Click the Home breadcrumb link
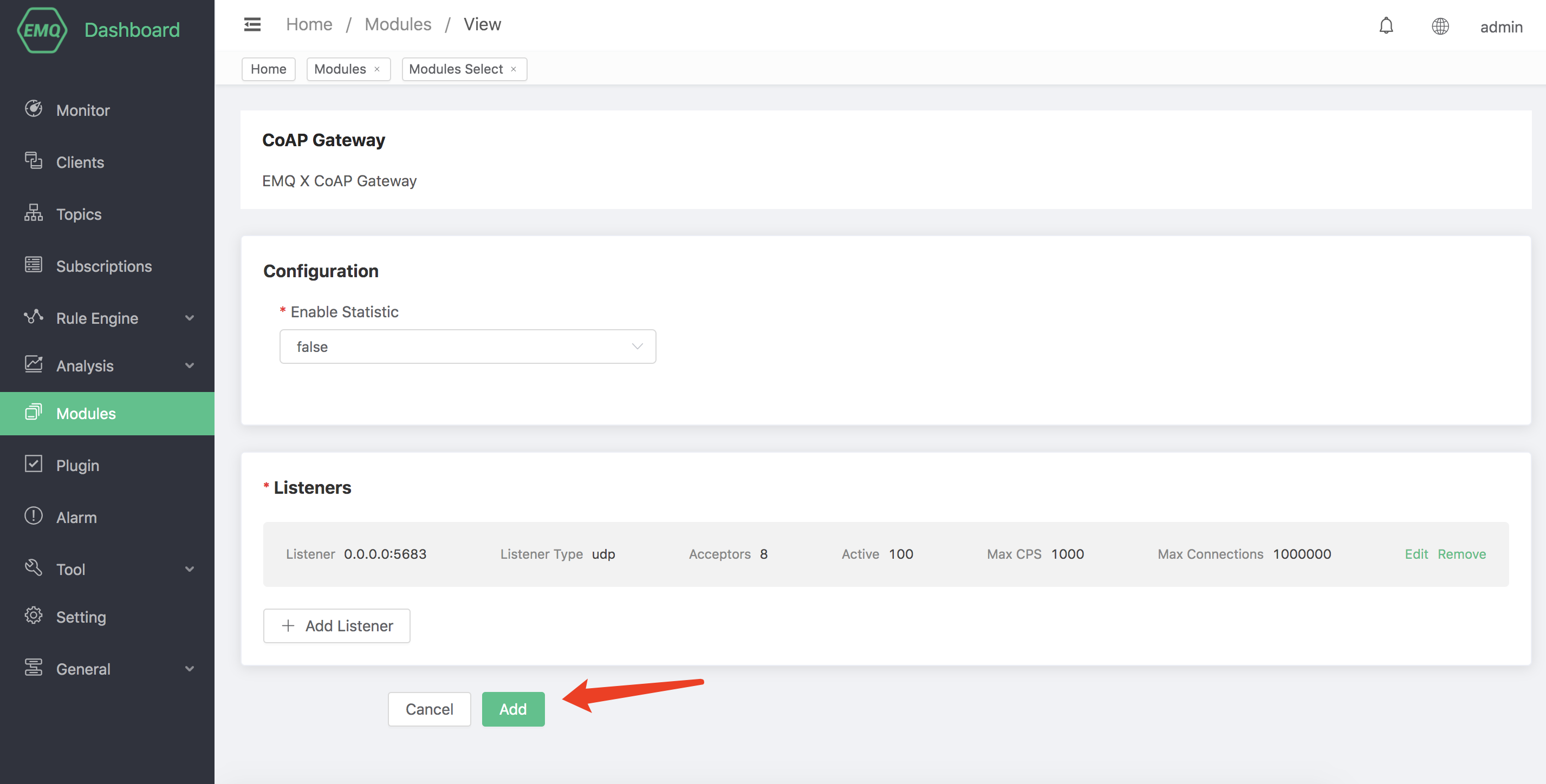 309,24
